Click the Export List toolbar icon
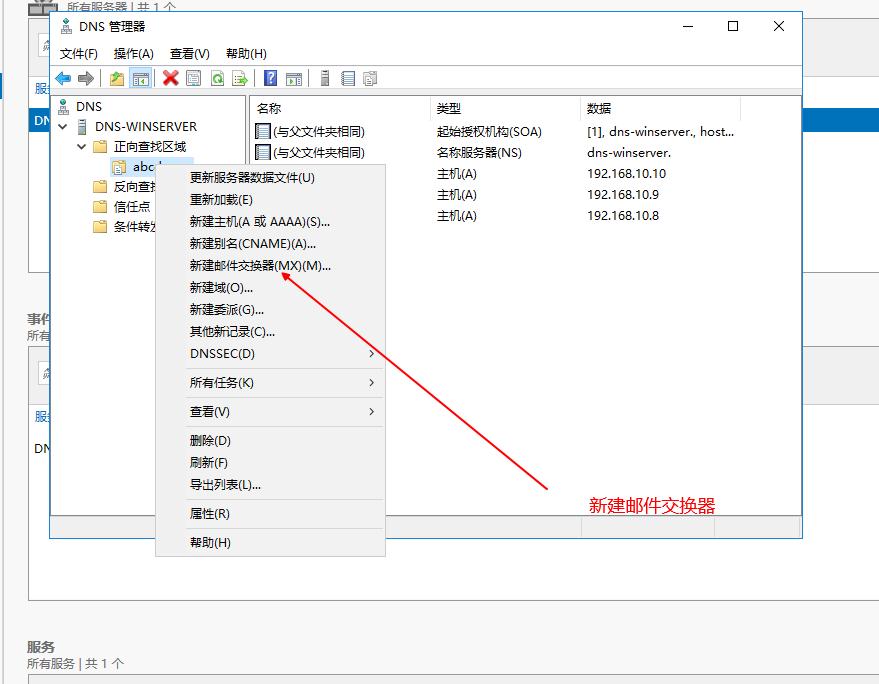 tap(240, 78)
